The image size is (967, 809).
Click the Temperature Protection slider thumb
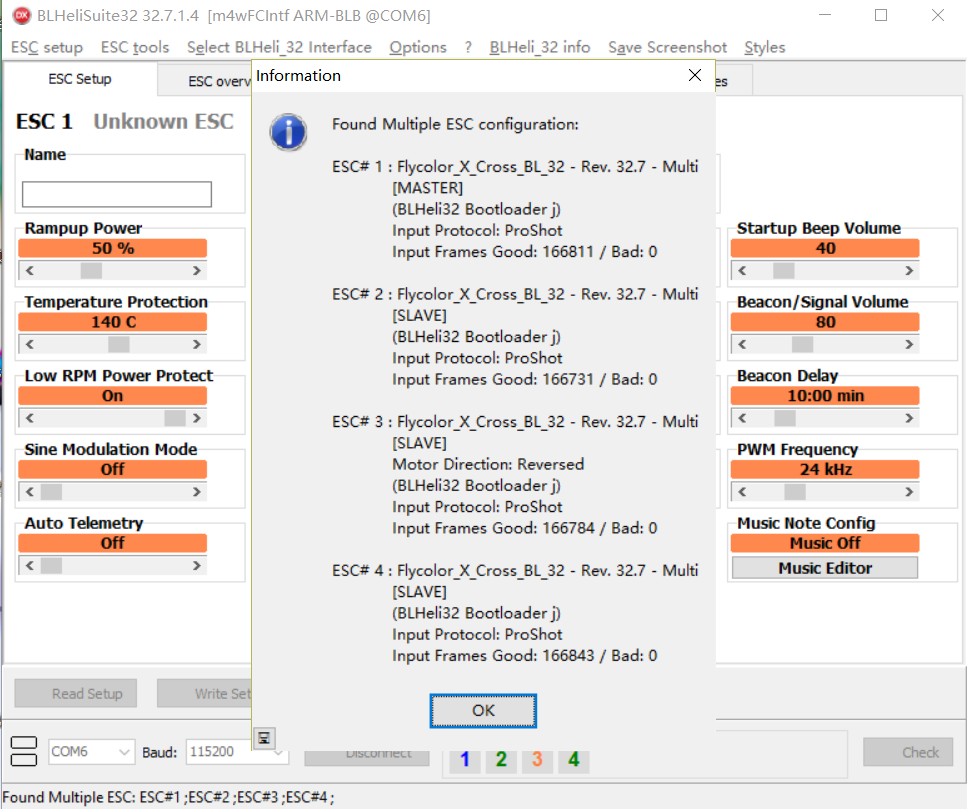coord(118,344)
